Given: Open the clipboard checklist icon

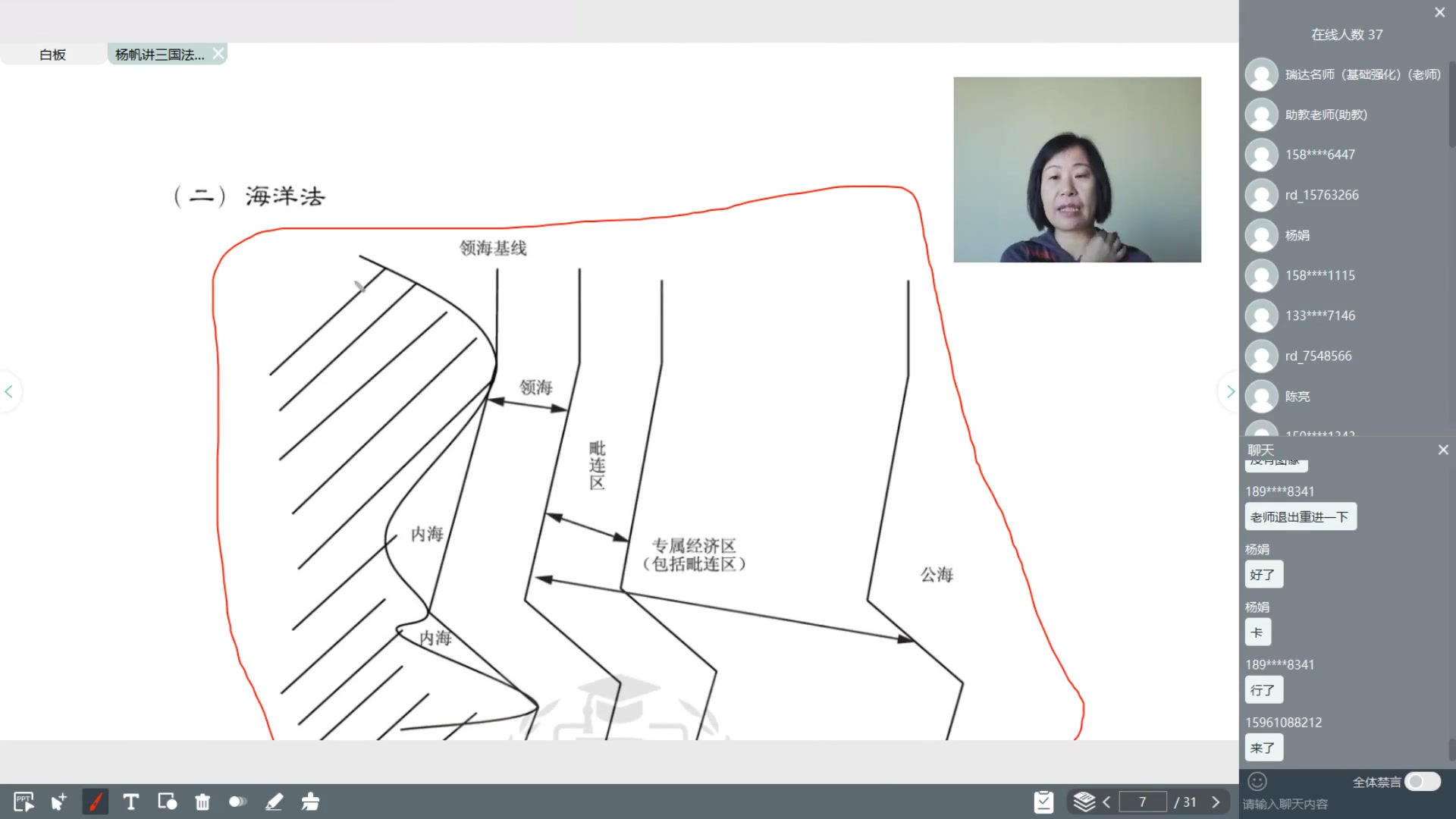Looking at the screenshot, I should (1043, 802).
